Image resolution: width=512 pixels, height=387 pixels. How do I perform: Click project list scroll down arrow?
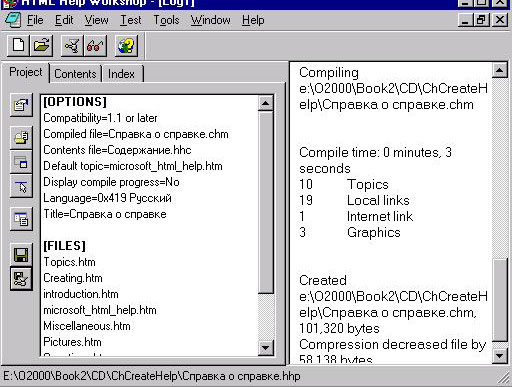pyautogui.click(x=265, y=348)
